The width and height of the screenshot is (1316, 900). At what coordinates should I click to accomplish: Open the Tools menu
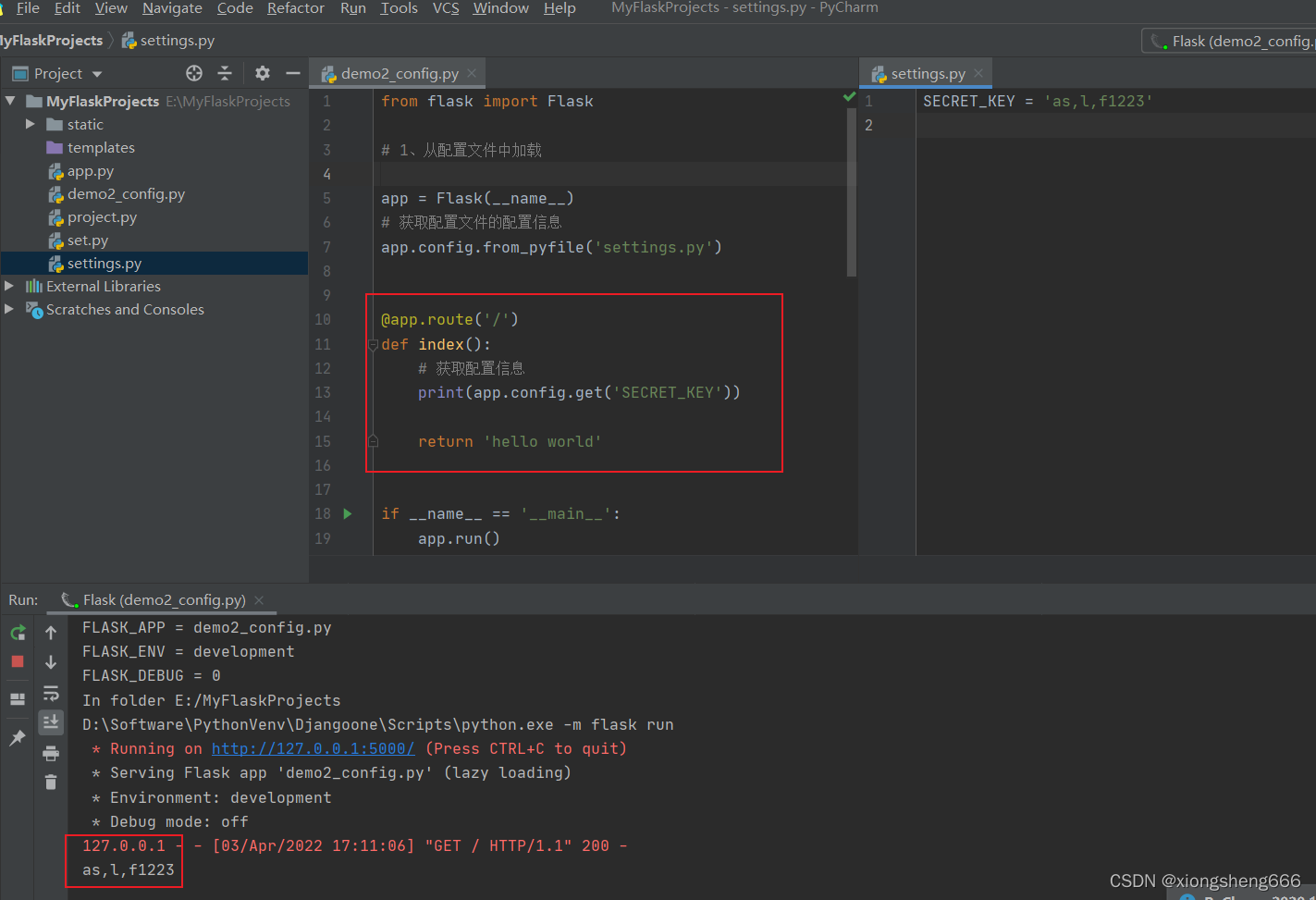[x=399, y=8]
